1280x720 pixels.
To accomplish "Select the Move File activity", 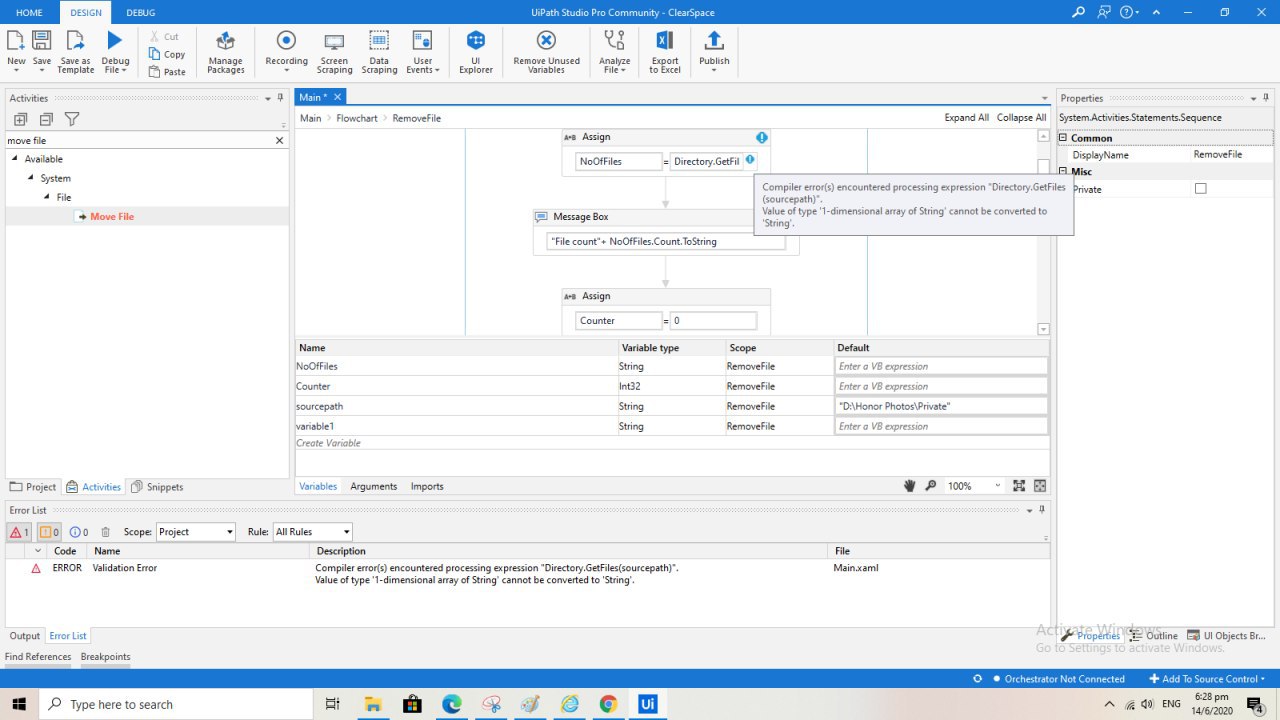I will point(111,216).
